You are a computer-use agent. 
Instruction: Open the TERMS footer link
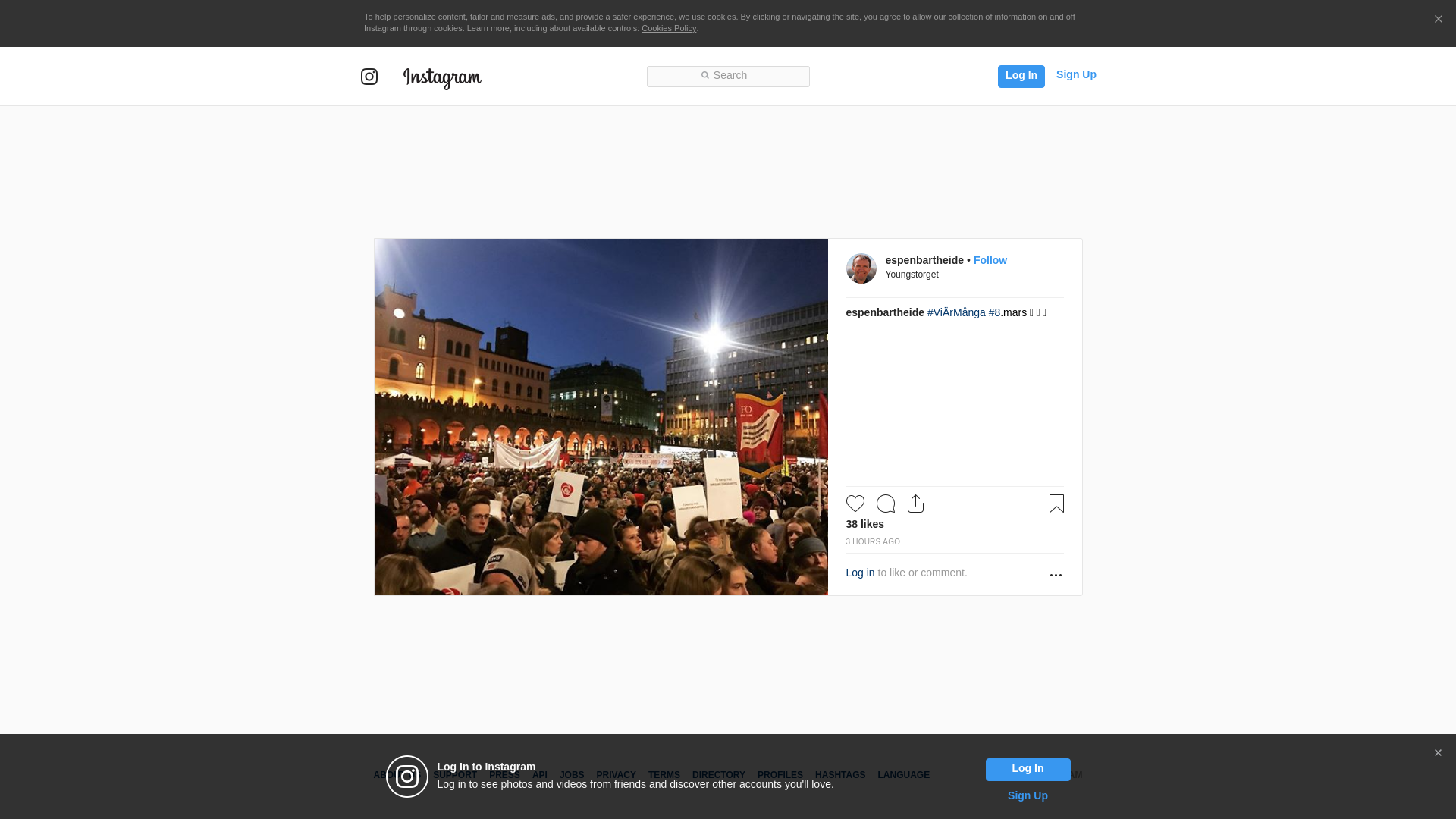tap(664, 775)
